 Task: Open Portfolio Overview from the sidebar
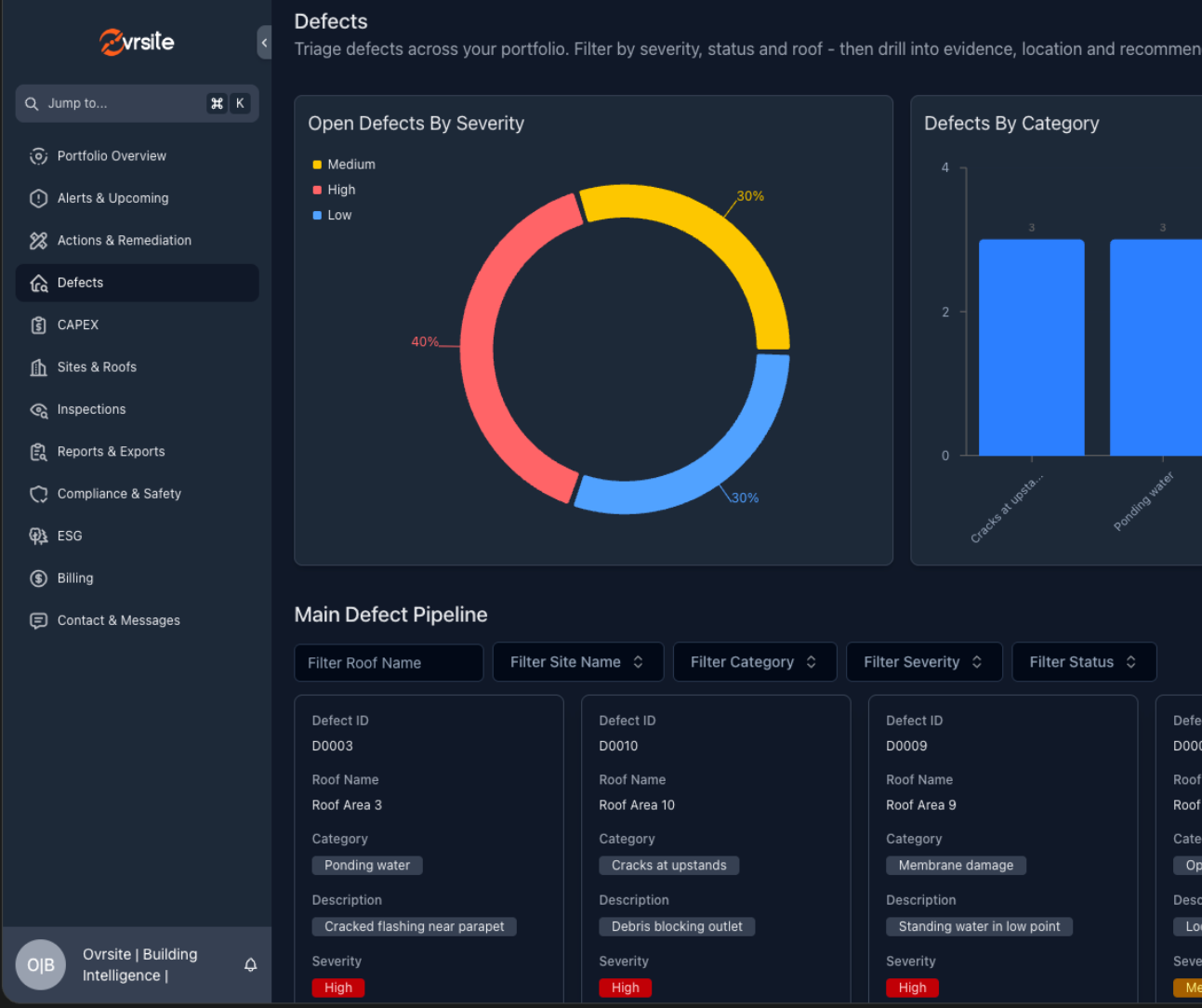pyautogui.click(x=112, y=155)
